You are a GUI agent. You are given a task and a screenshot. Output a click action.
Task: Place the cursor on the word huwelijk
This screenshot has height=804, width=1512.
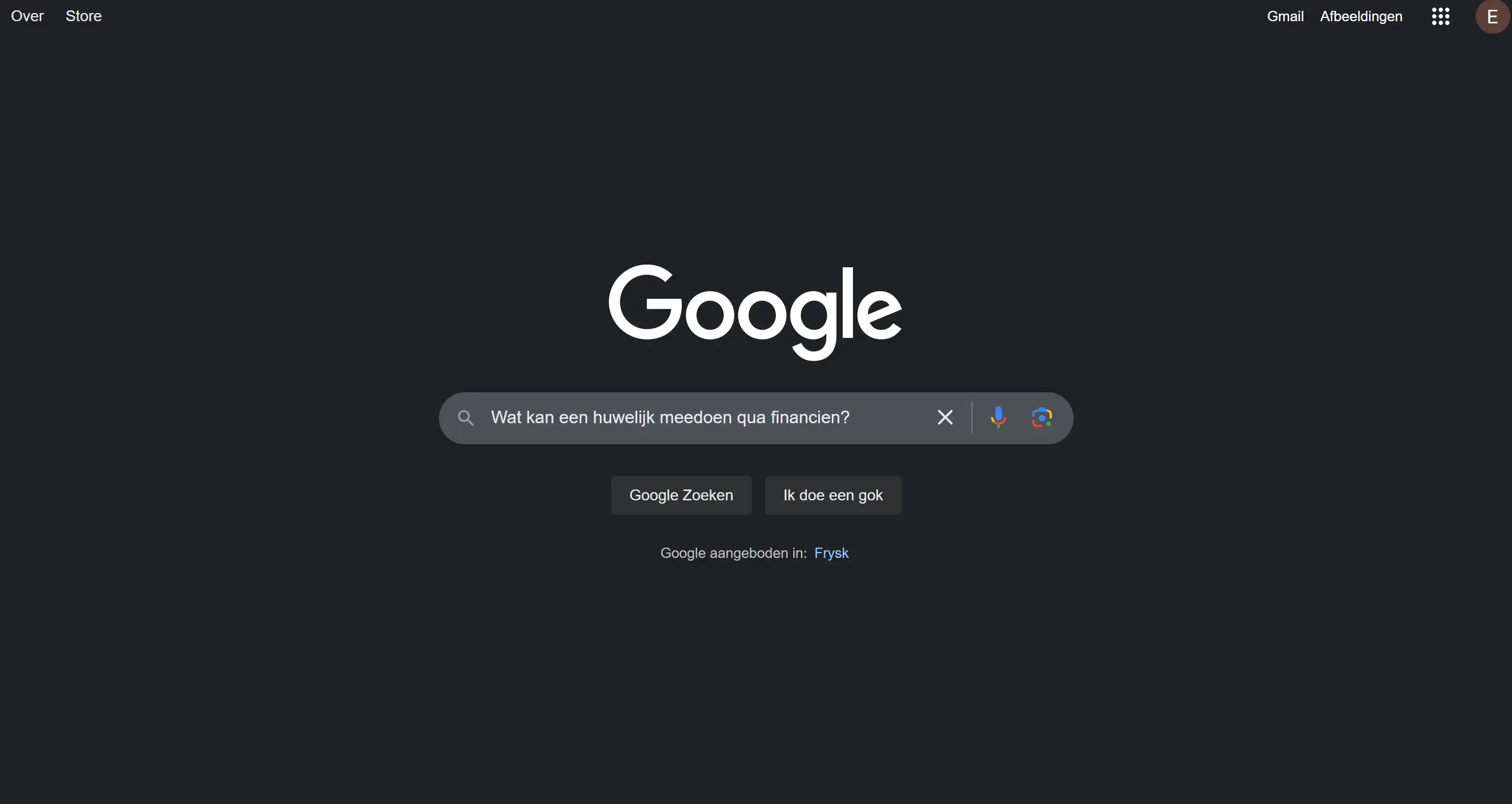[x=623, y=417]
